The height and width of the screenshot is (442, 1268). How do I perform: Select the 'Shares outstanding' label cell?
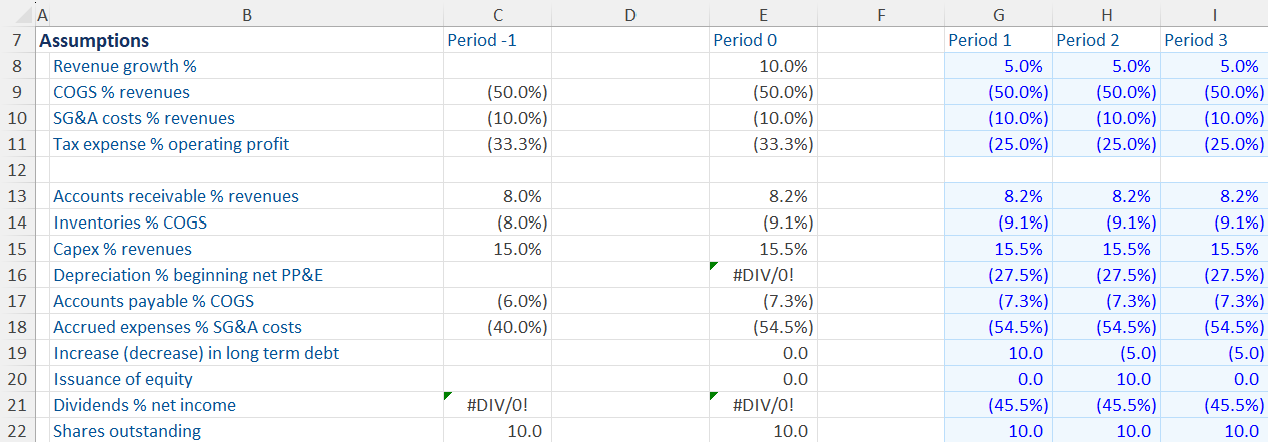[x=127, y=431]
